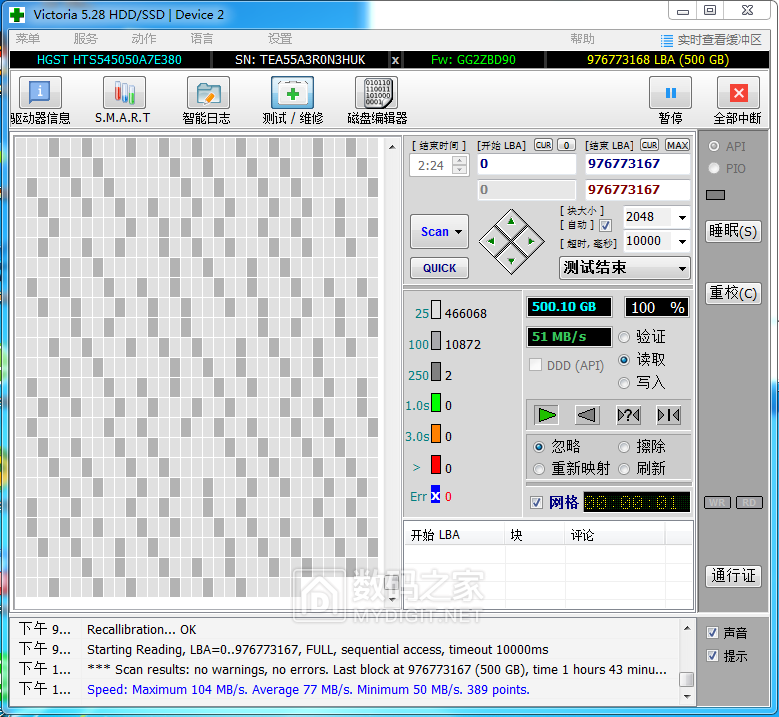779x717 pixels.
Task: Toggle the 网格 grid checkbox
Action: [537, 502]
